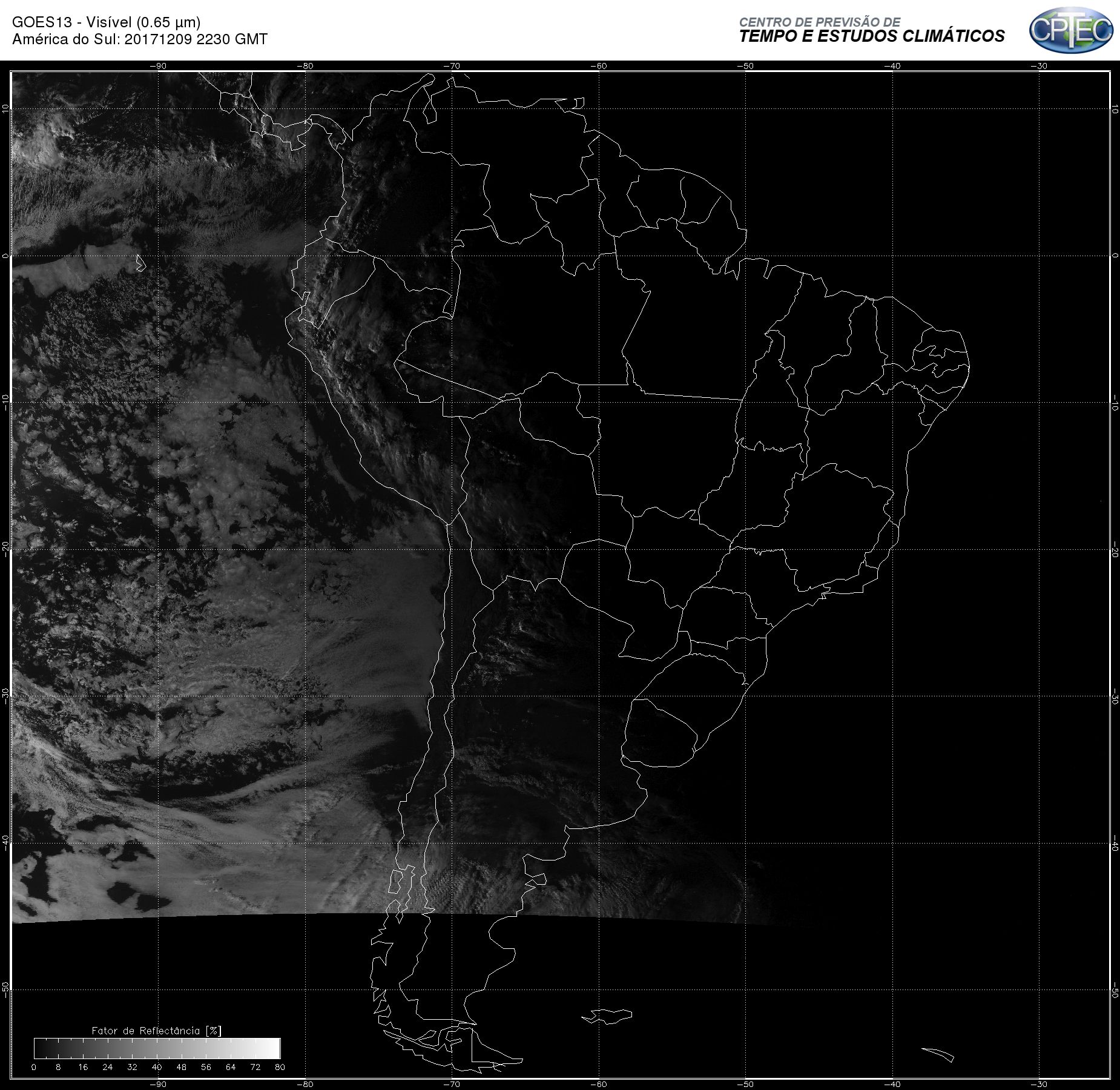This screenshot has height=1090, width=1120.
Task: Click the left '-20' latitude label
Action: coord(5,549)
